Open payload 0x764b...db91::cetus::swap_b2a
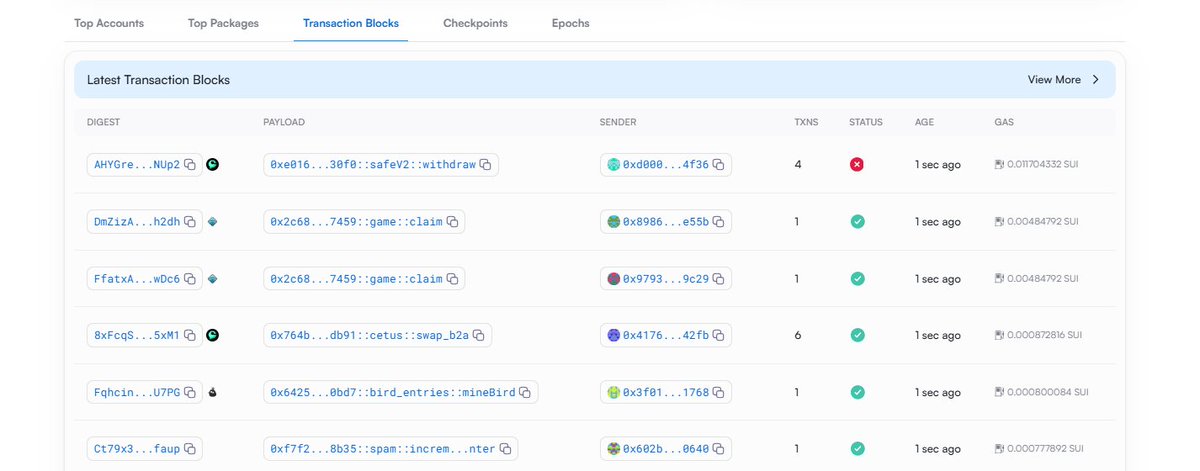 (369, 335)
